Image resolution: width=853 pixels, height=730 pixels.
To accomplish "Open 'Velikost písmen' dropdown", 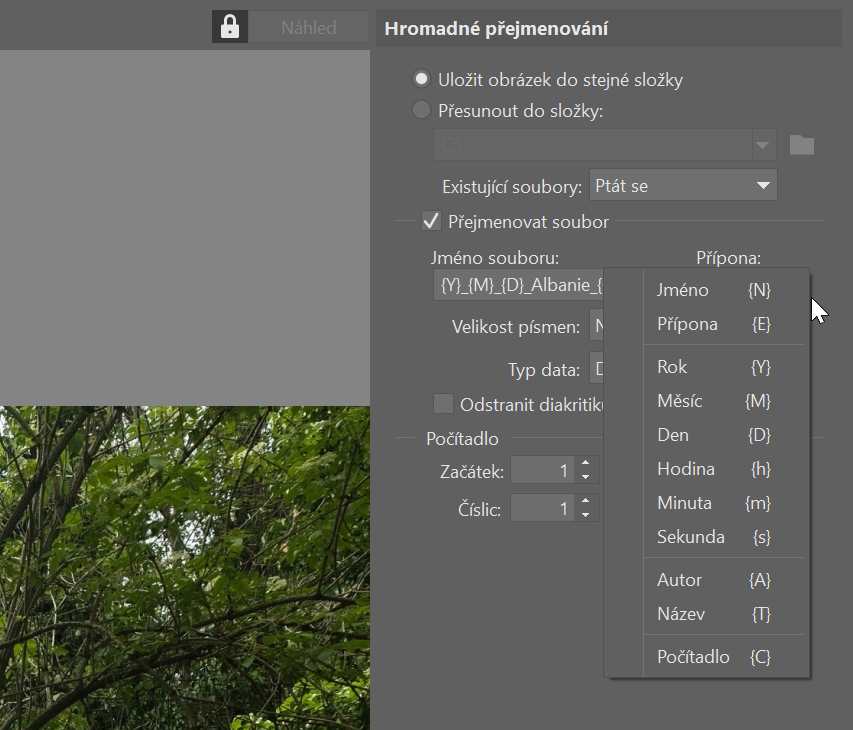I will coord(598,326).
